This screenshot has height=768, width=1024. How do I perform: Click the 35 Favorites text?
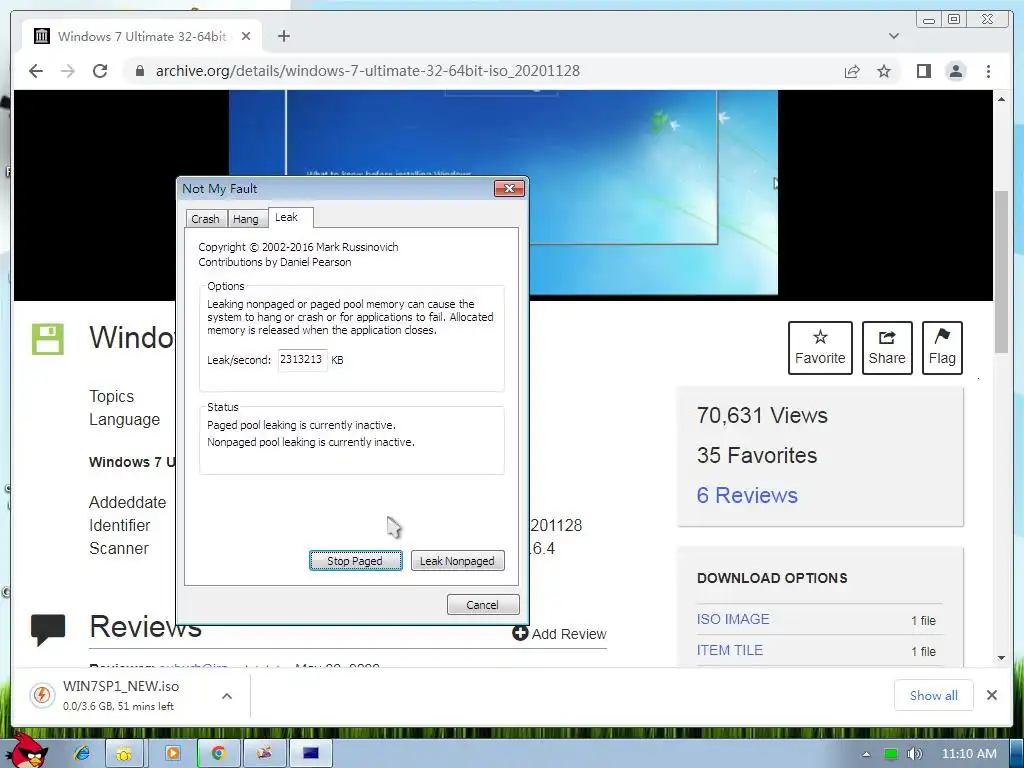757,455
